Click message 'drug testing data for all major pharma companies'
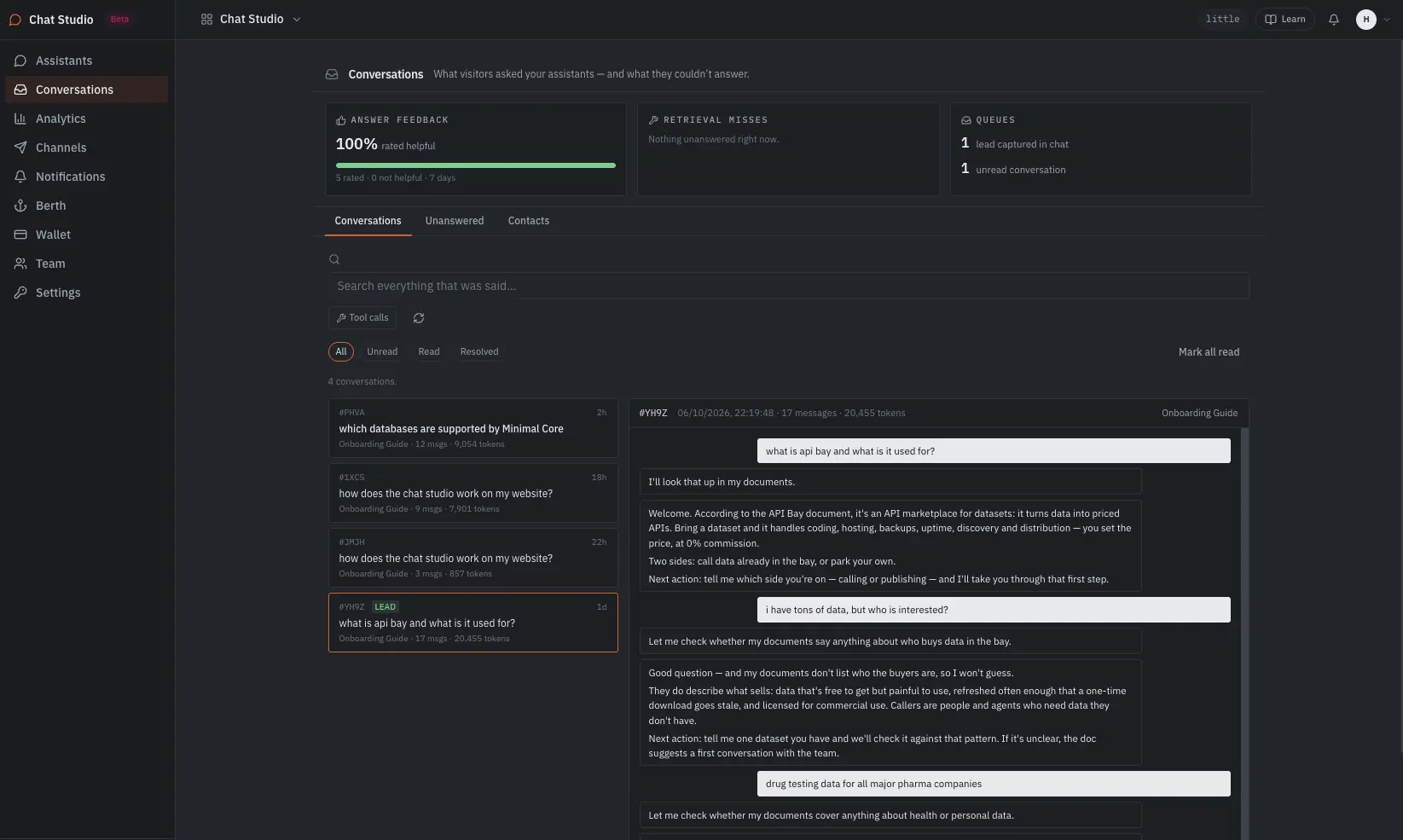 coord(994,784)
